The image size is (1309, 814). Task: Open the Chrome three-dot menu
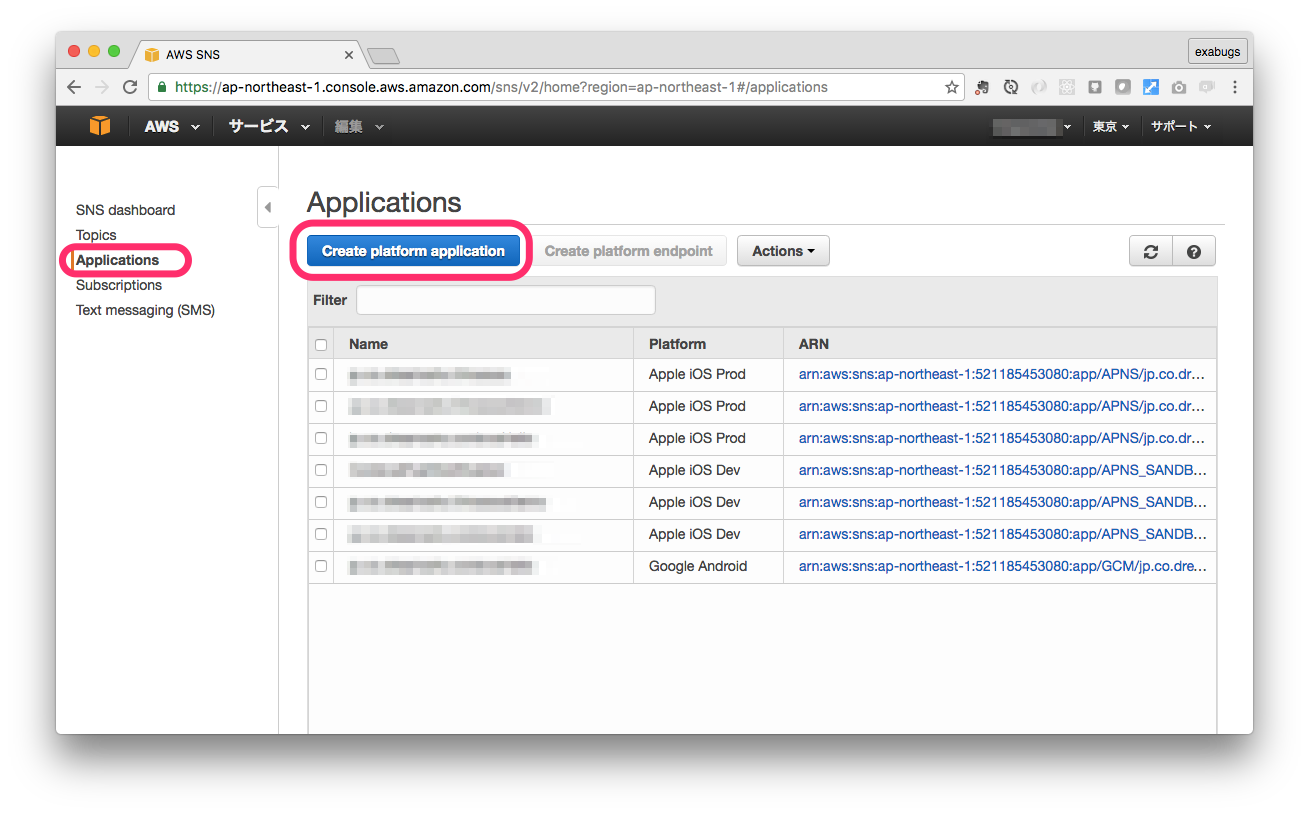pos(1235,87)
